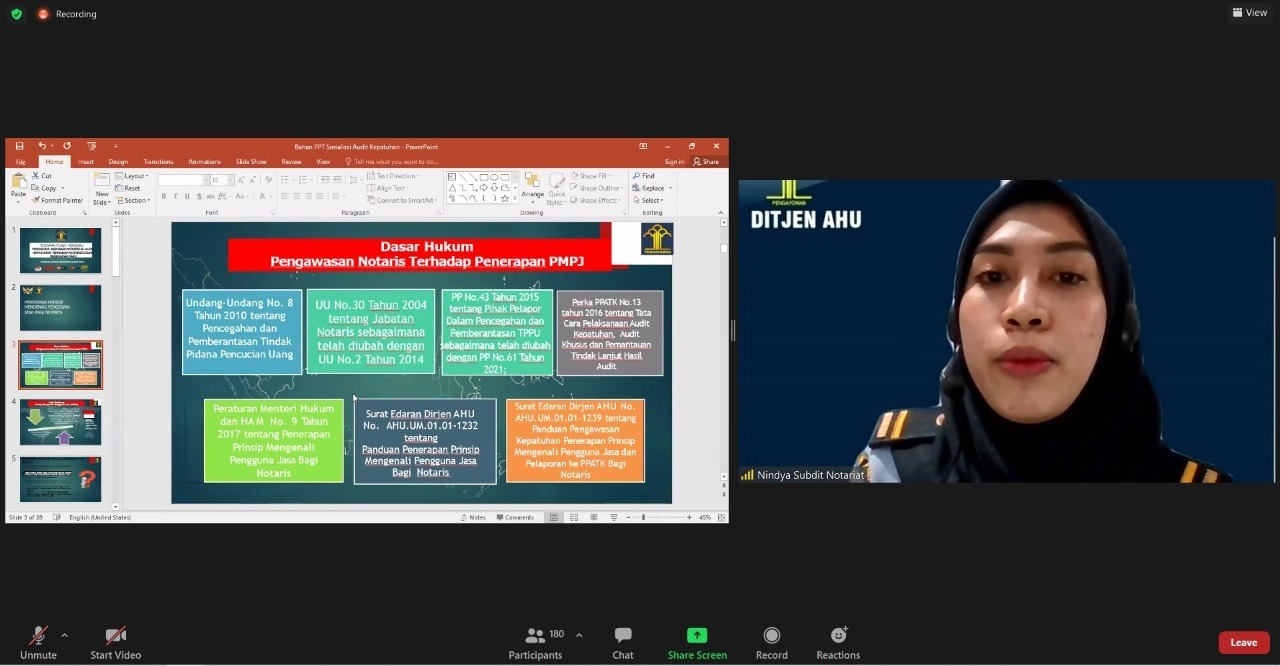Switch to the Insert ribbon tab
Image resolution: width=1280 pixels, height=666 pixels.
[86, 162]
